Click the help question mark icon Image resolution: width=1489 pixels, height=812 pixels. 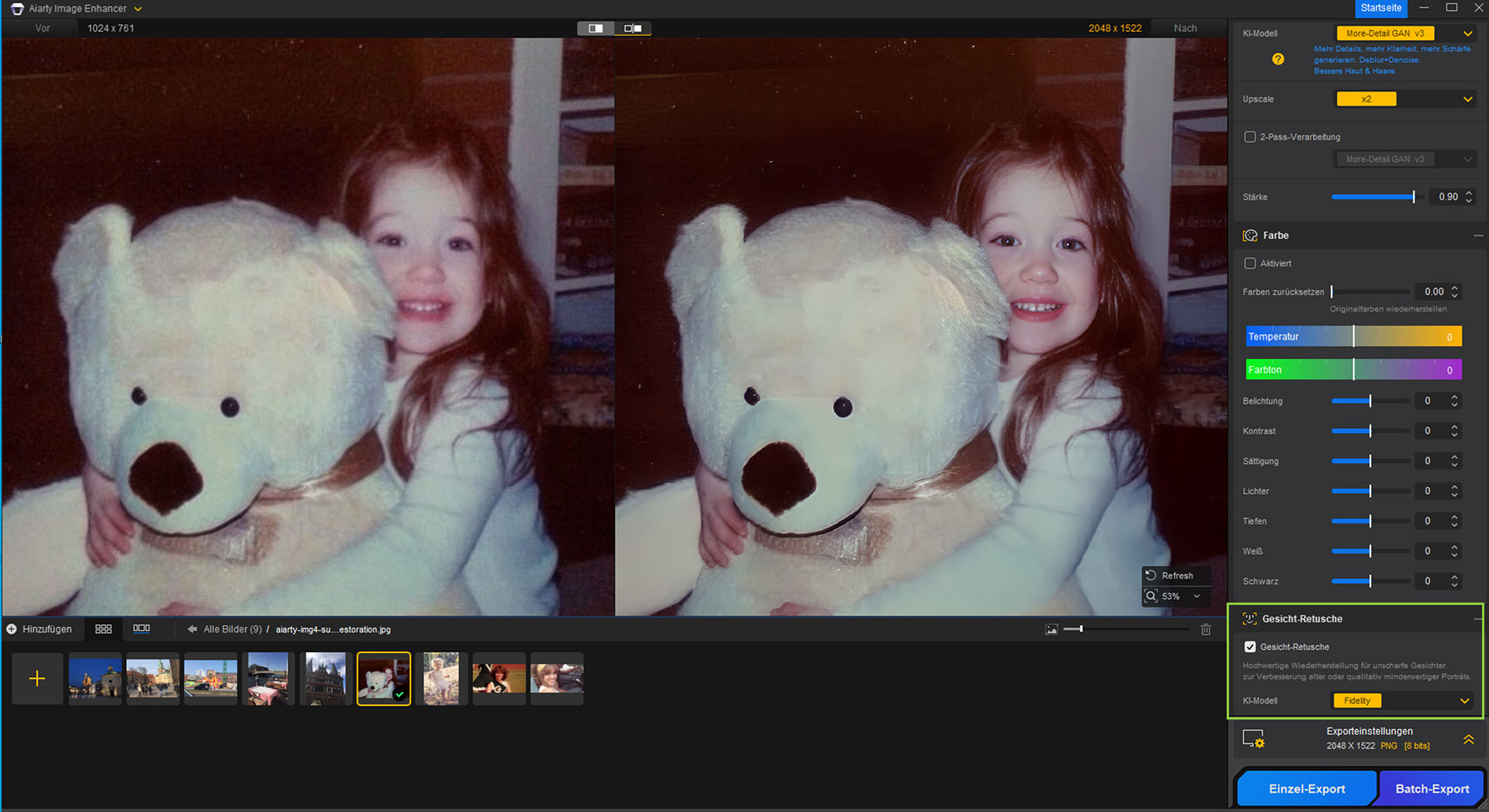click(1278, 59)
